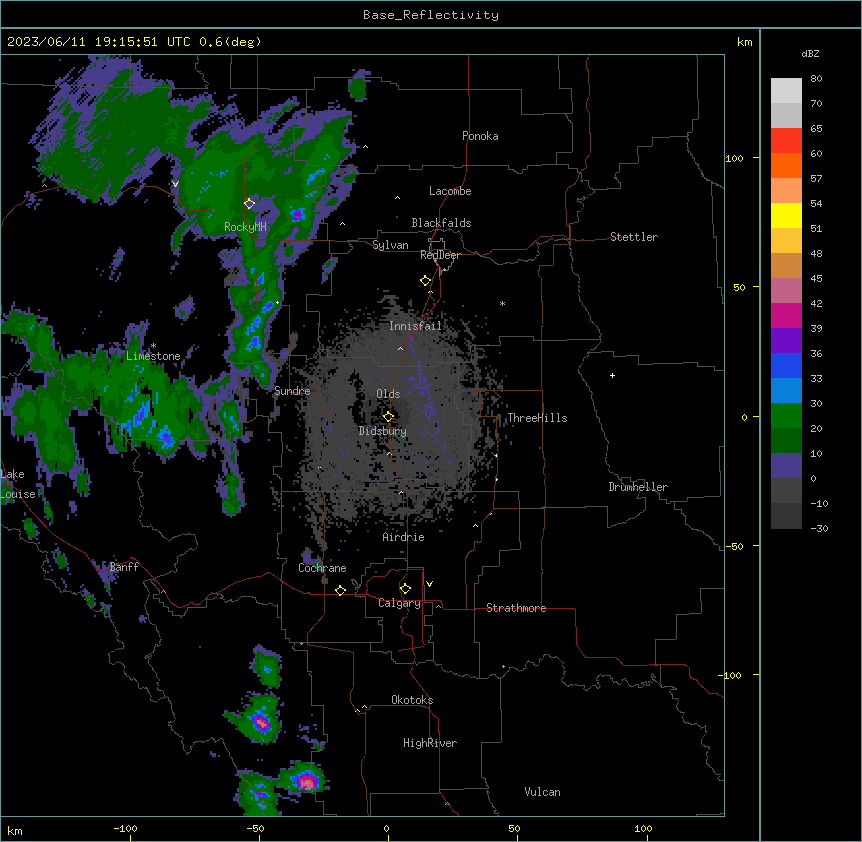Viewport: 862px width, 842px height.
Task: Click the km unit label at bottom left
Action: pos(15,830)
